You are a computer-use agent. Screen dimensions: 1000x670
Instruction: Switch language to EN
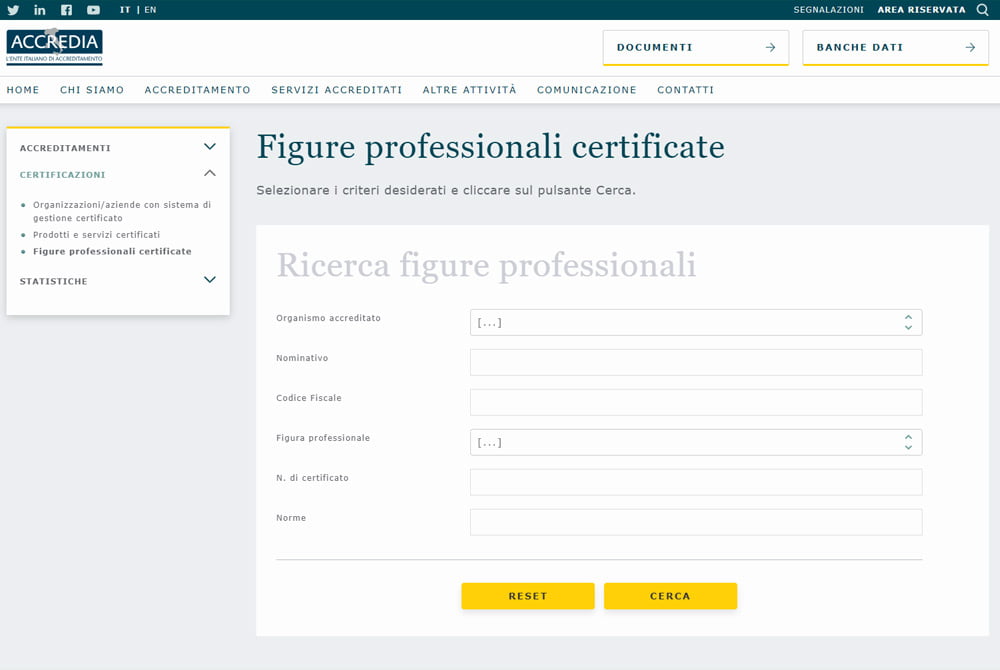[x=150, y=10]
